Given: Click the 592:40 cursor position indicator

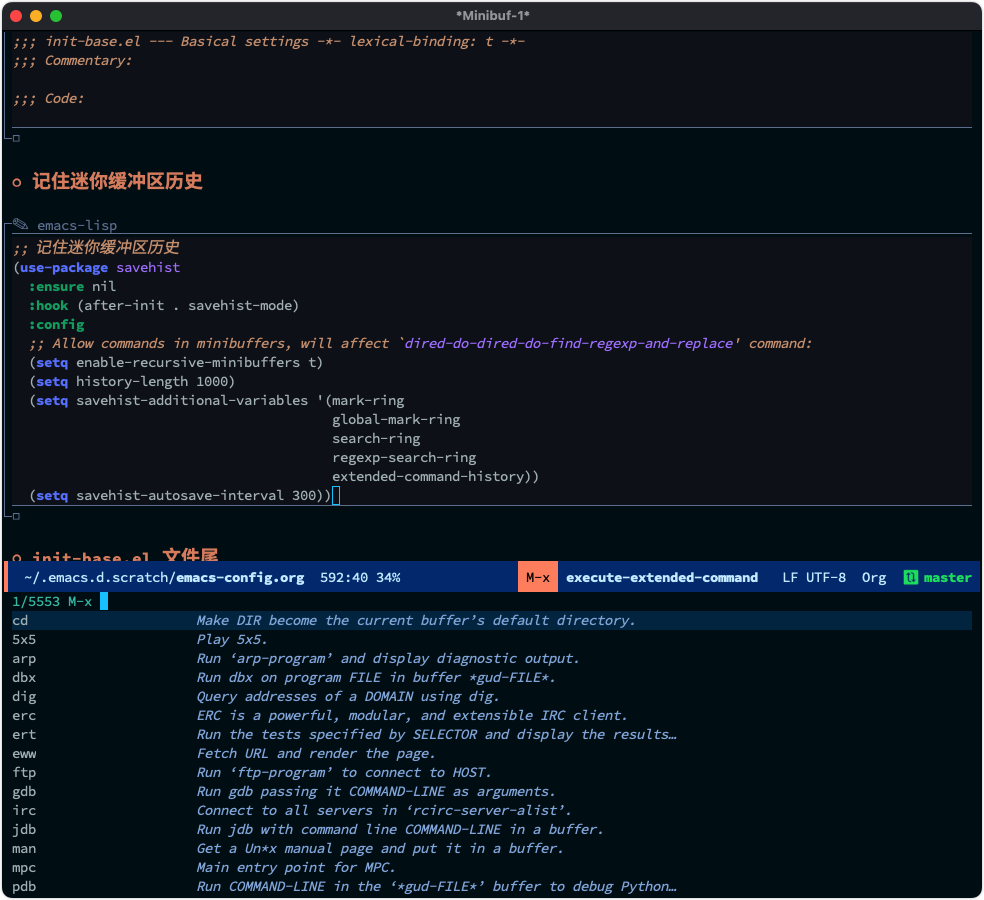Looking at the screenshot, I should (344, 577).
